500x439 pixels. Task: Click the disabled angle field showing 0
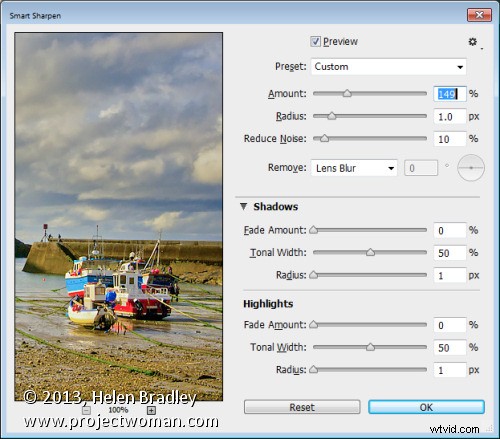click(x=421, y=168)
